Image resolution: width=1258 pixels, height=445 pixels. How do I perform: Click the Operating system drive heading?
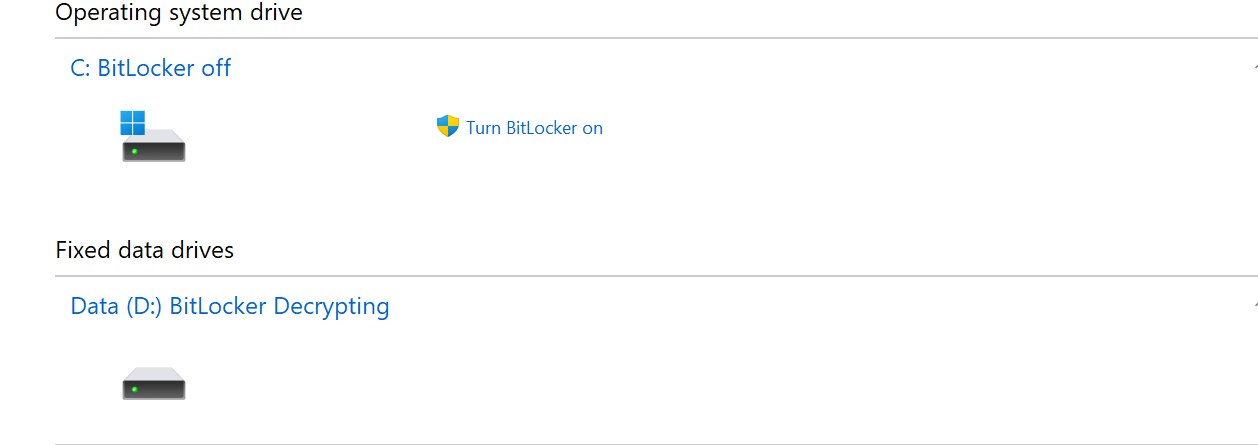(x=179, y=13)
